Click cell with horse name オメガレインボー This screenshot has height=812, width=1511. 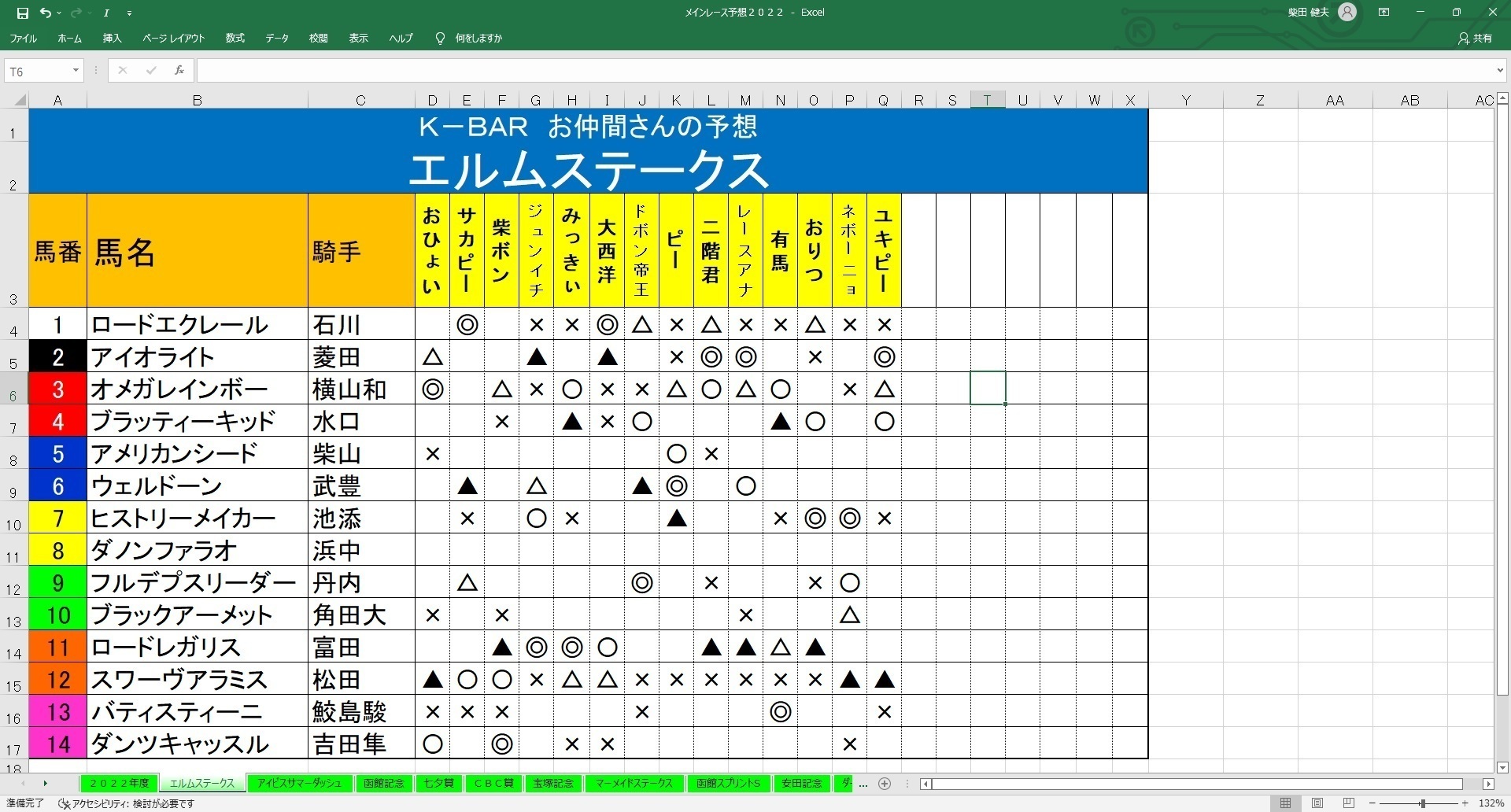198,389
